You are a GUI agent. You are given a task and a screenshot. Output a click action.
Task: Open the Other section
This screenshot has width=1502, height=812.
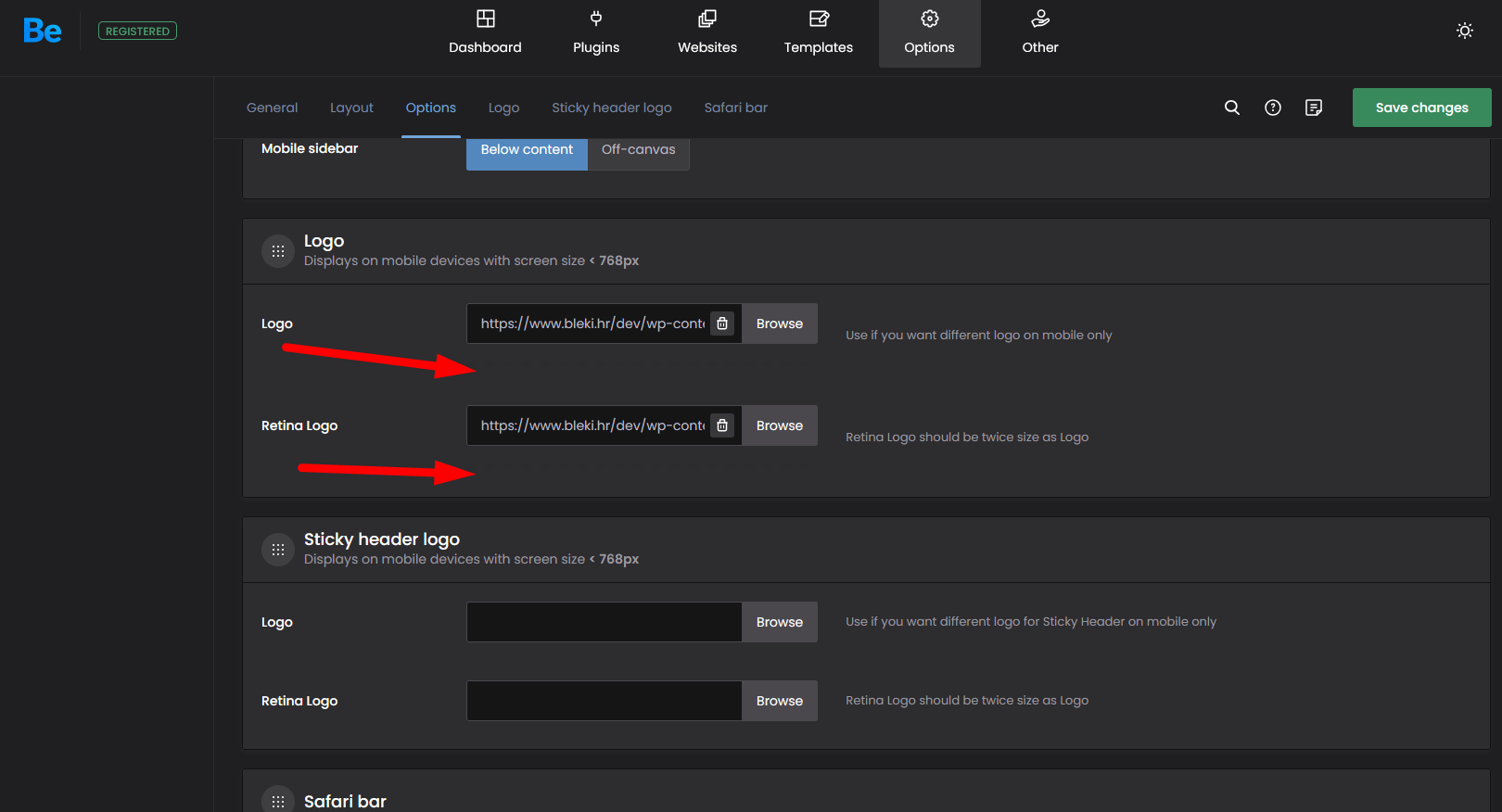[x=1040, y=33]
